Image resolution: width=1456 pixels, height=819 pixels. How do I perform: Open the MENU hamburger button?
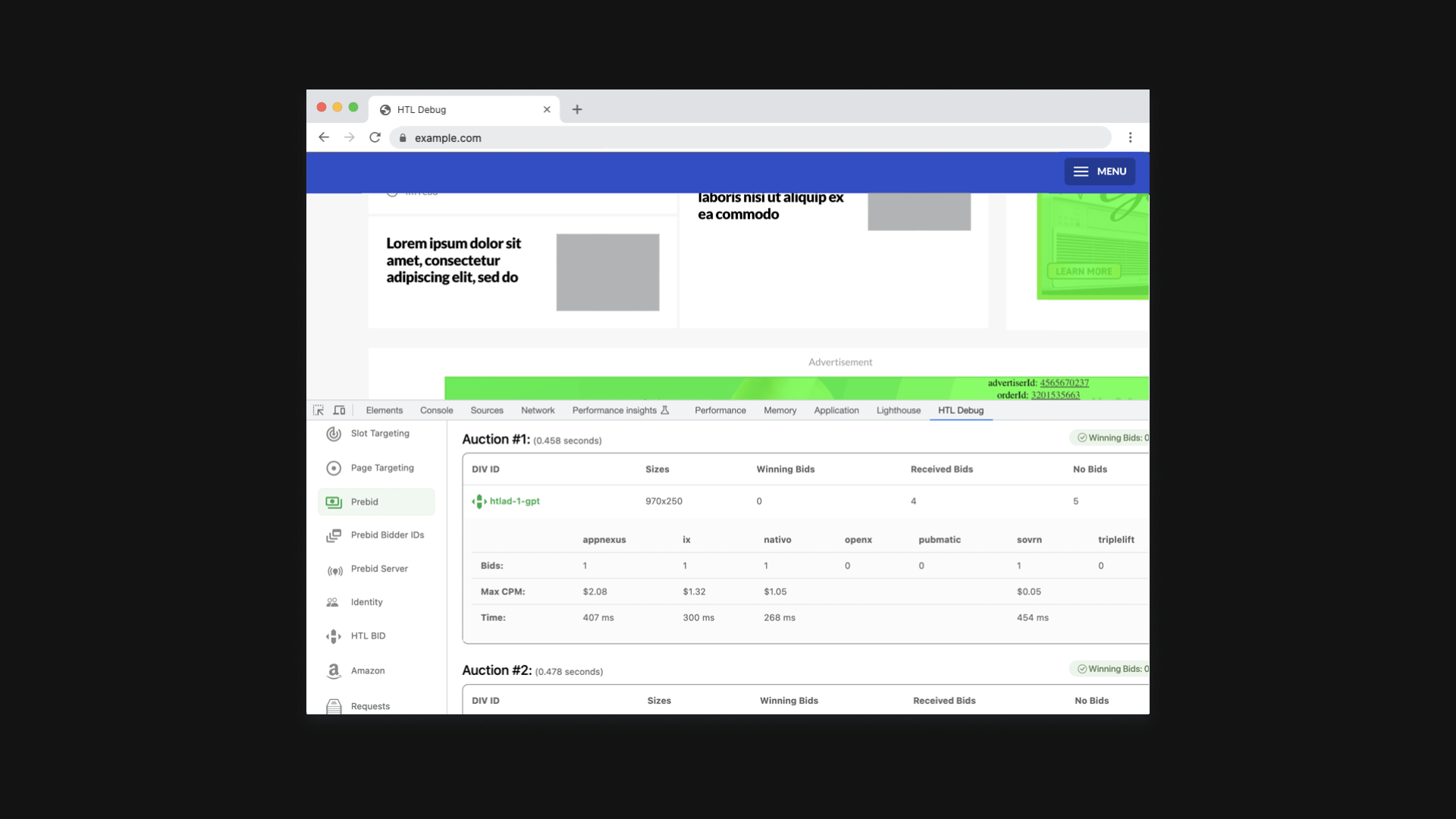point(1100,171)
